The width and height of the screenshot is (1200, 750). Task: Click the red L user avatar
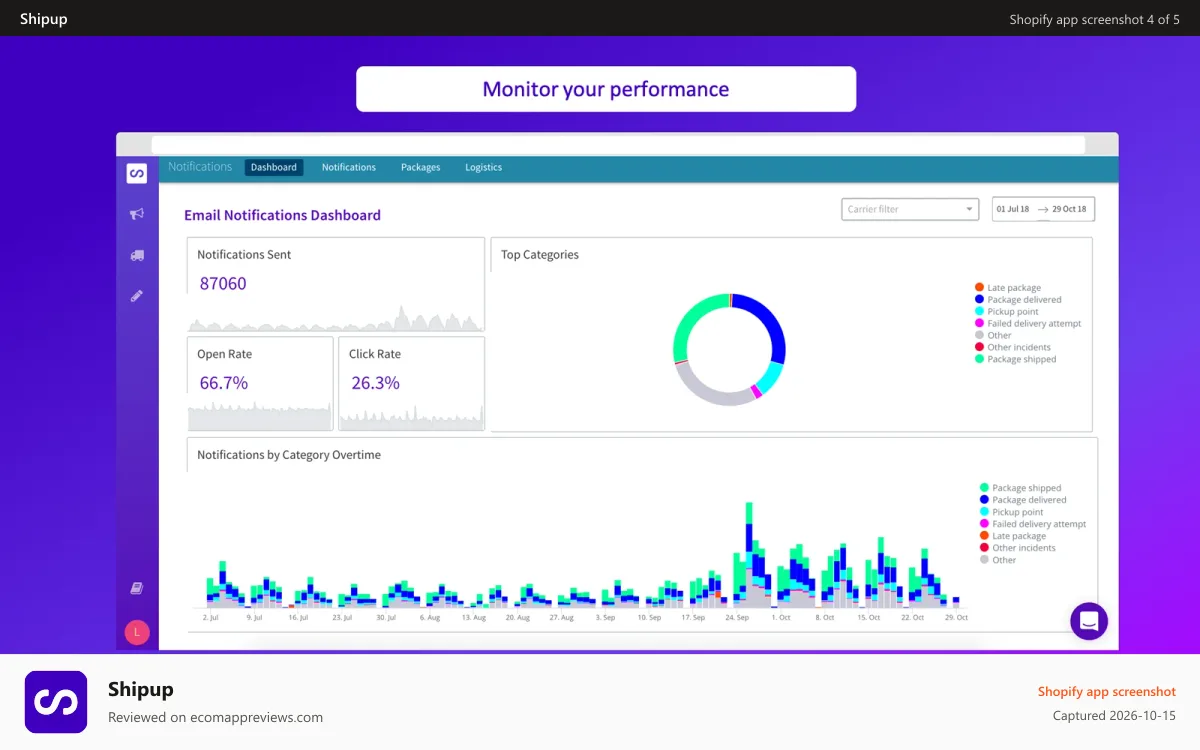[137, 632]
